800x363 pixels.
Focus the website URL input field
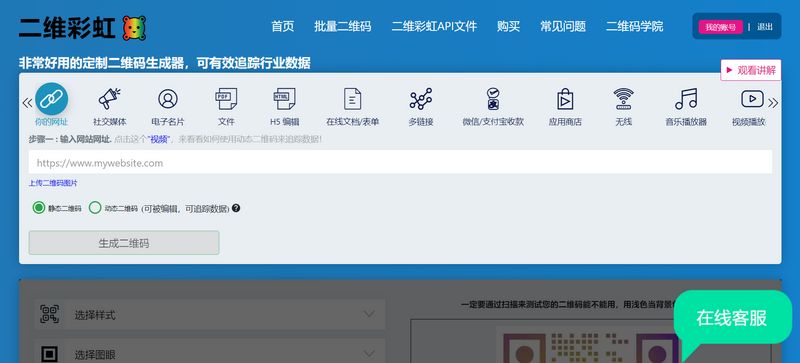click(x=400, y=162)
